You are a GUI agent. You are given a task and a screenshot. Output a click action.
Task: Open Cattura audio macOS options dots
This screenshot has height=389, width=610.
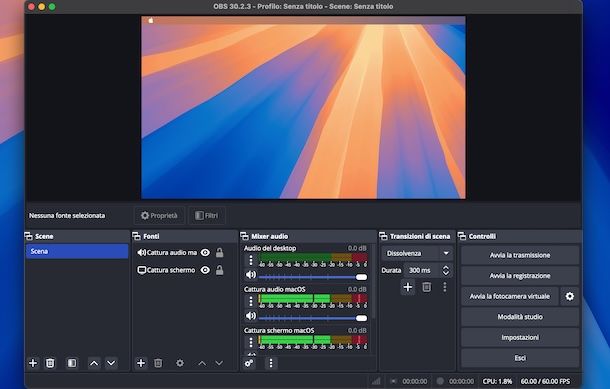click(251, 301)
